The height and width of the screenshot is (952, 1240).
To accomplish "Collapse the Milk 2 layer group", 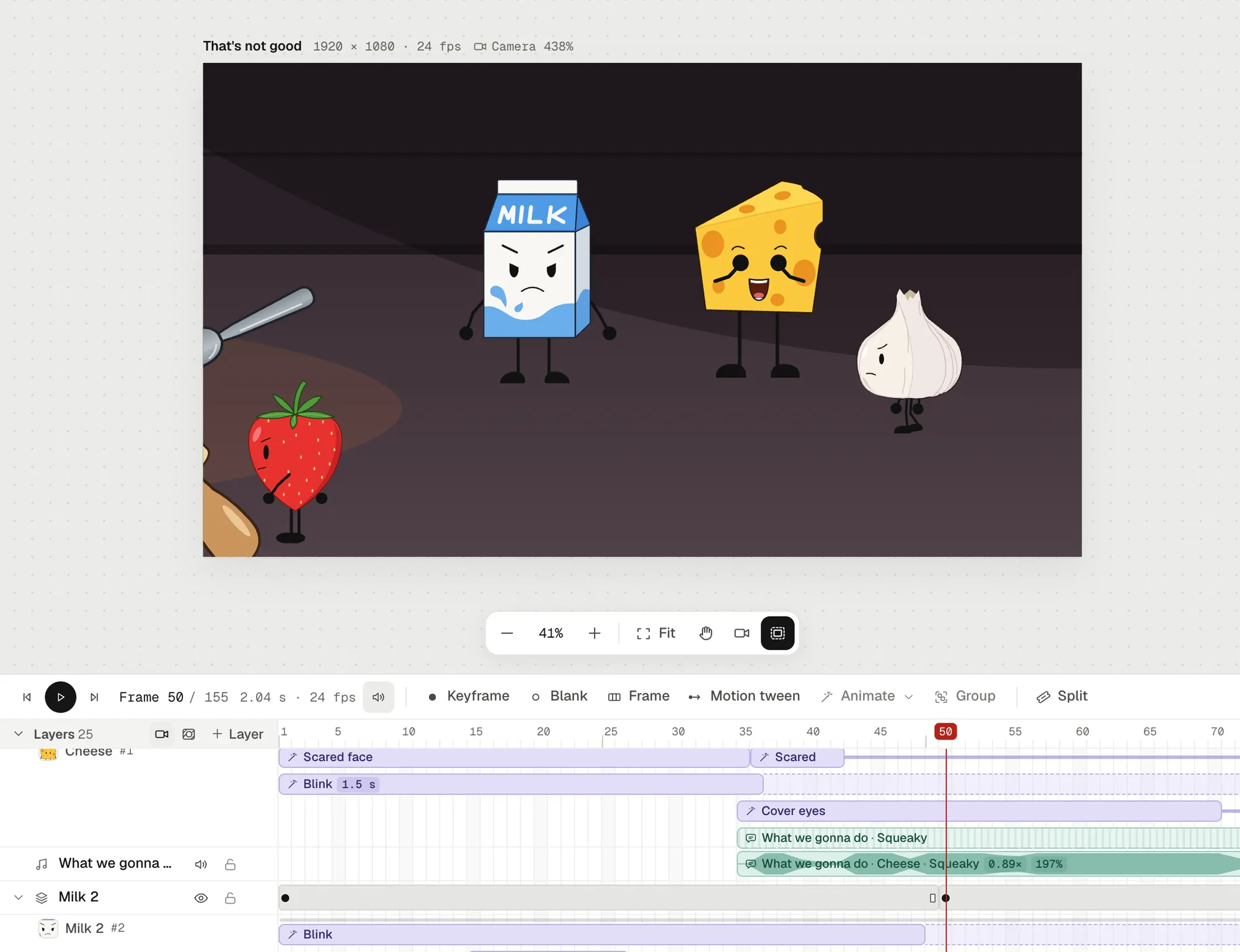I will 19,897.
